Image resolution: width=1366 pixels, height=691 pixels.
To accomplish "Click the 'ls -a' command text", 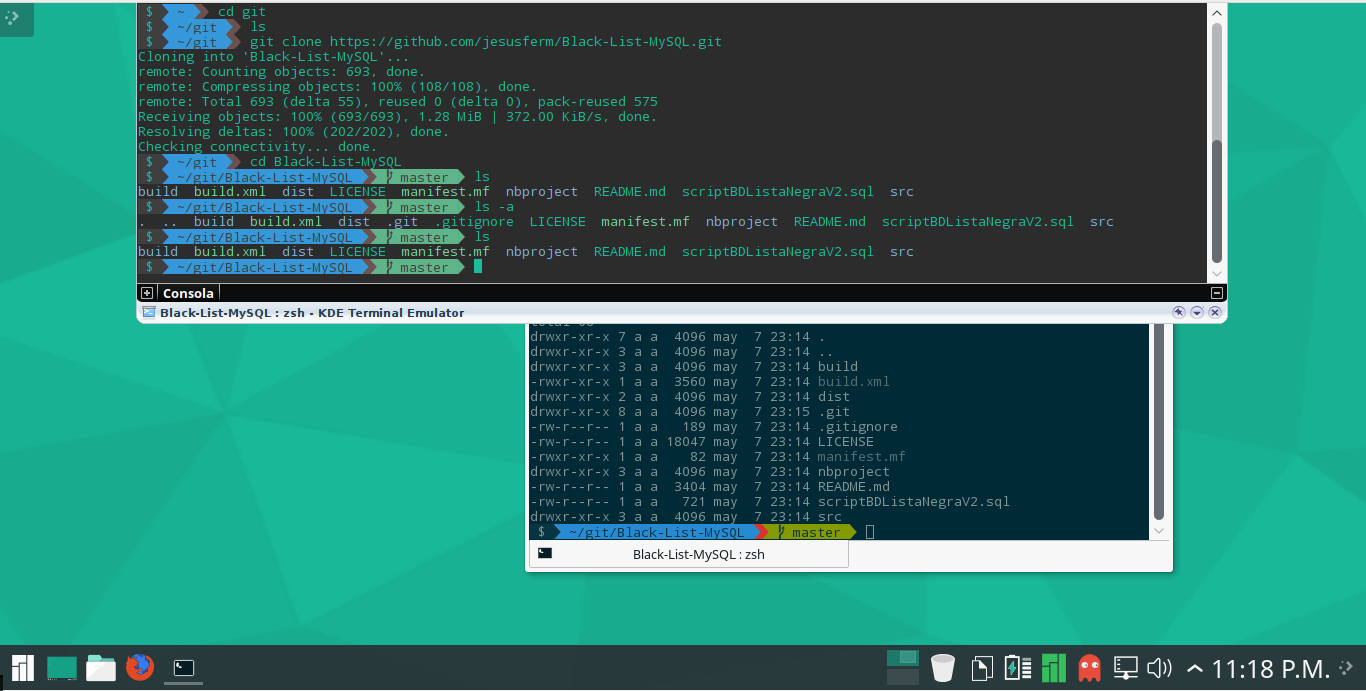I will [x=494, y=207].
